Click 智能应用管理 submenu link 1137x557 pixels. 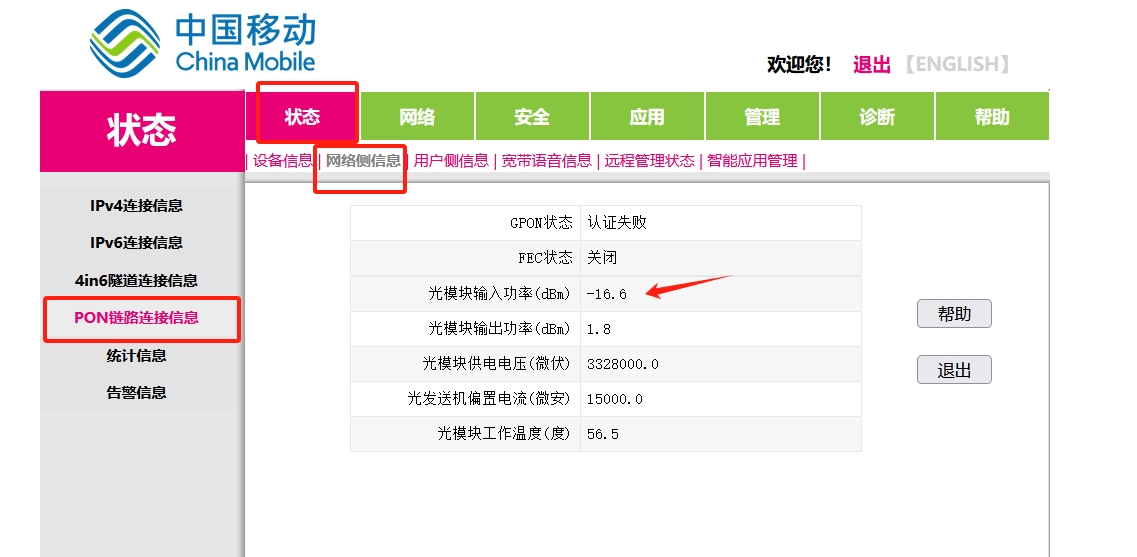click(752, 161)
